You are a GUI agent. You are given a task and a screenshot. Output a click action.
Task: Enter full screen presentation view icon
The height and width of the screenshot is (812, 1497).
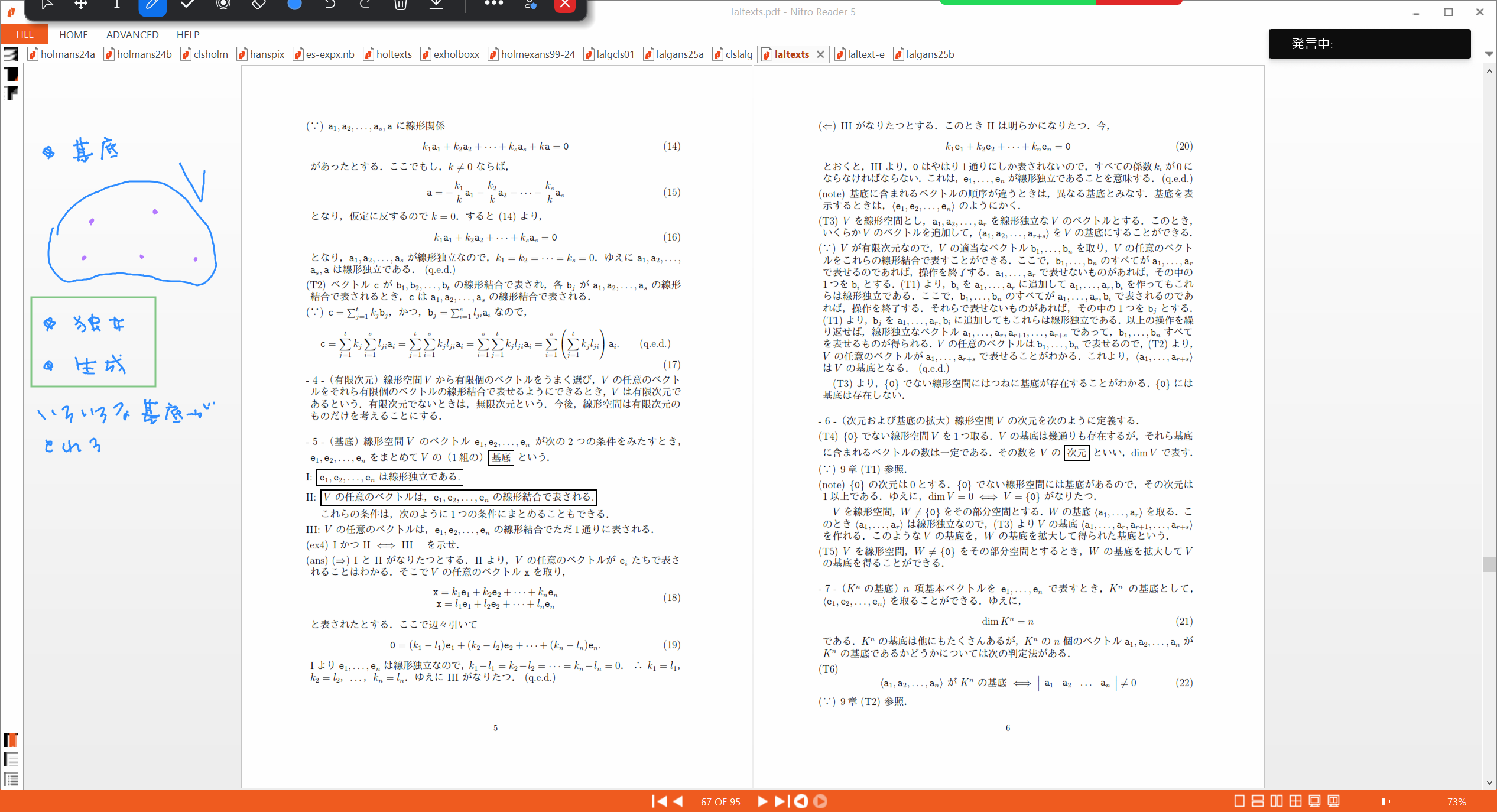click(x=1314, y=801)
